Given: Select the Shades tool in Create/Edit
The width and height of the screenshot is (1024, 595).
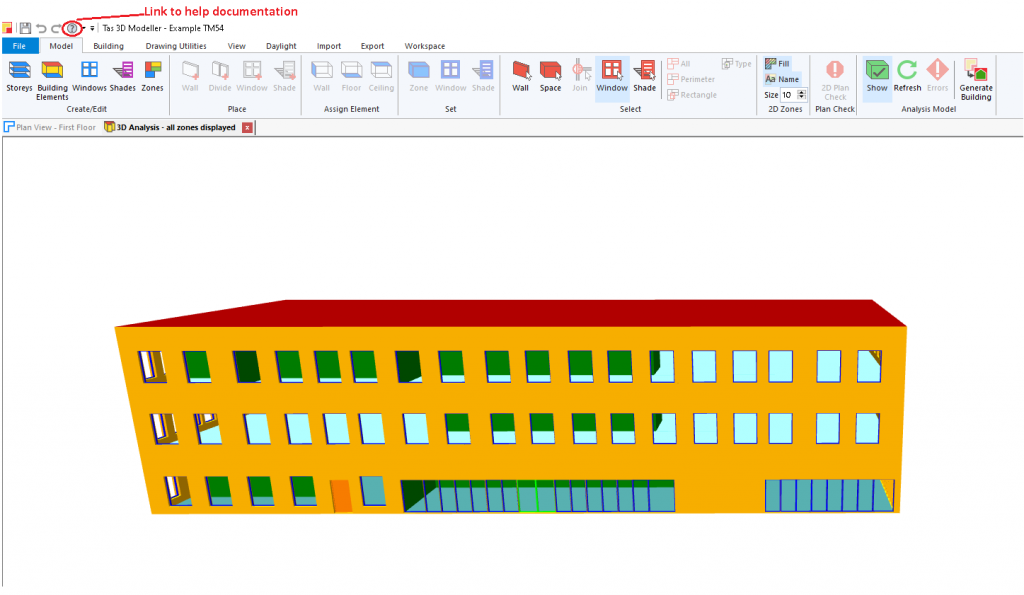Looking at the screenshot, I should click(122, 72).
